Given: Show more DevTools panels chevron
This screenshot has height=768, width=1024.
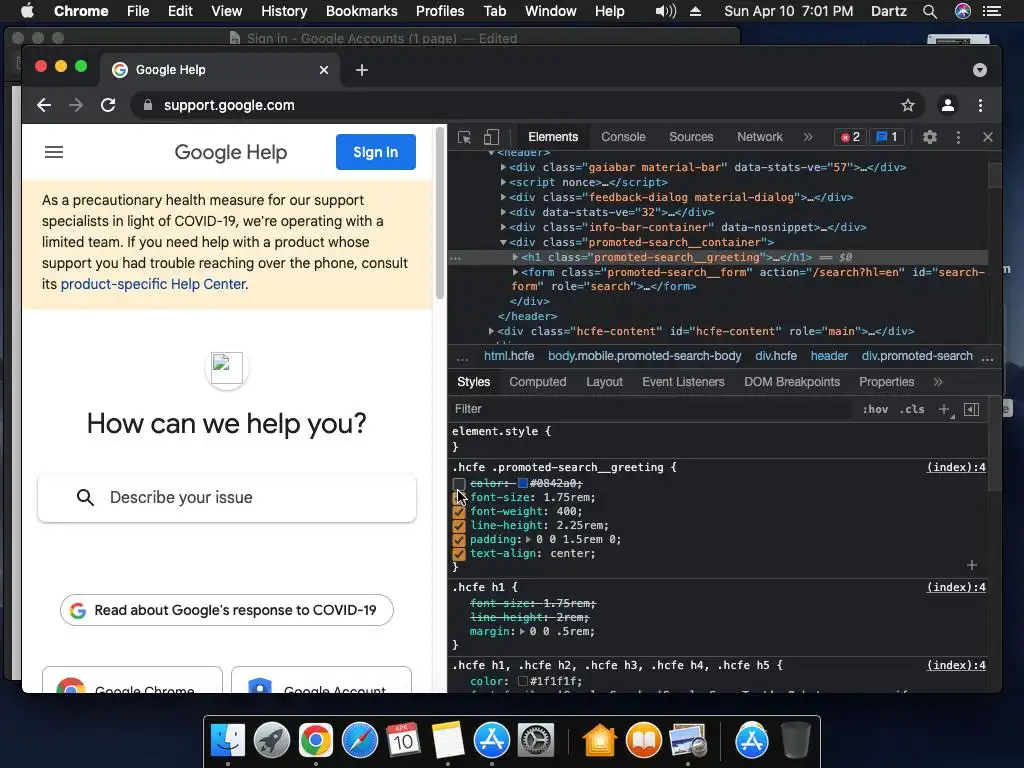Looking at the screenshot, I should pos(808,137).
